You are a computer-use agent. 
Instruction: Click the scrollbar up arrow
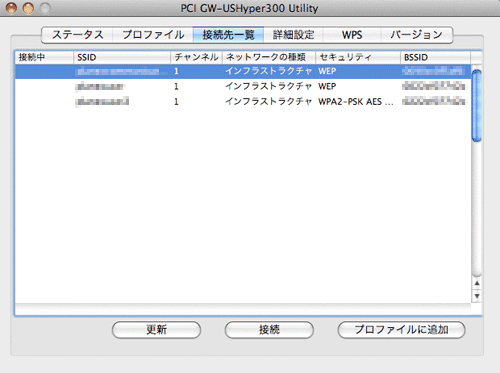click(477, 283)
